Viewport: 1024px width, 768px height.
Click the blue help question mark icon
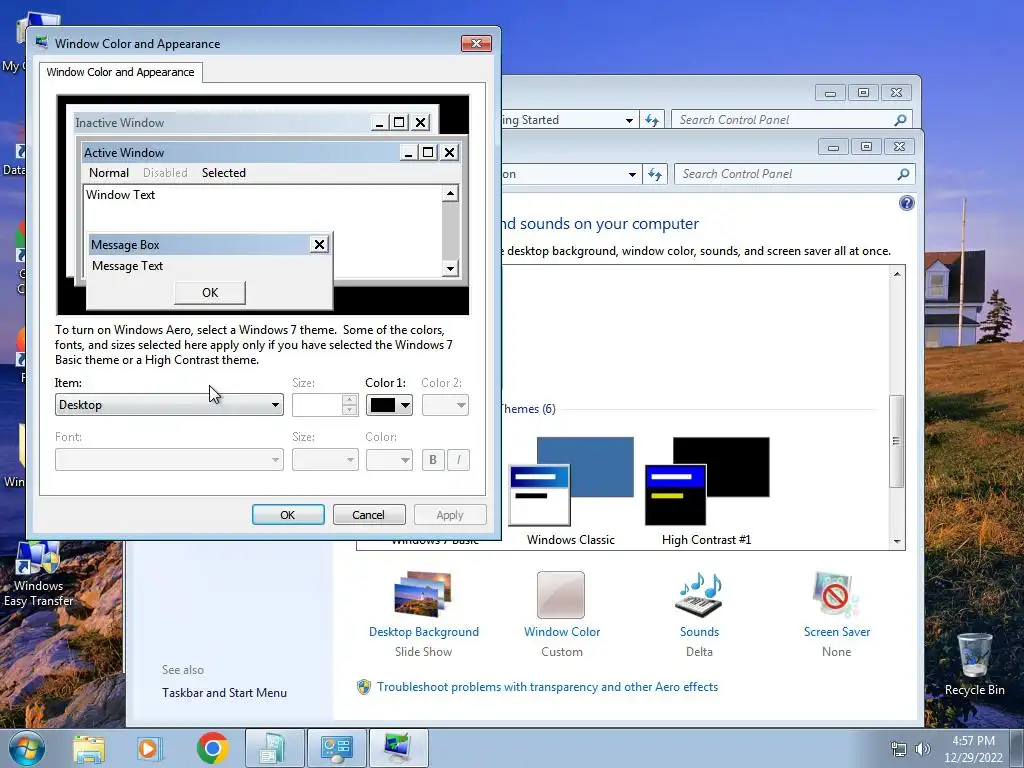[x=906, y=203]
